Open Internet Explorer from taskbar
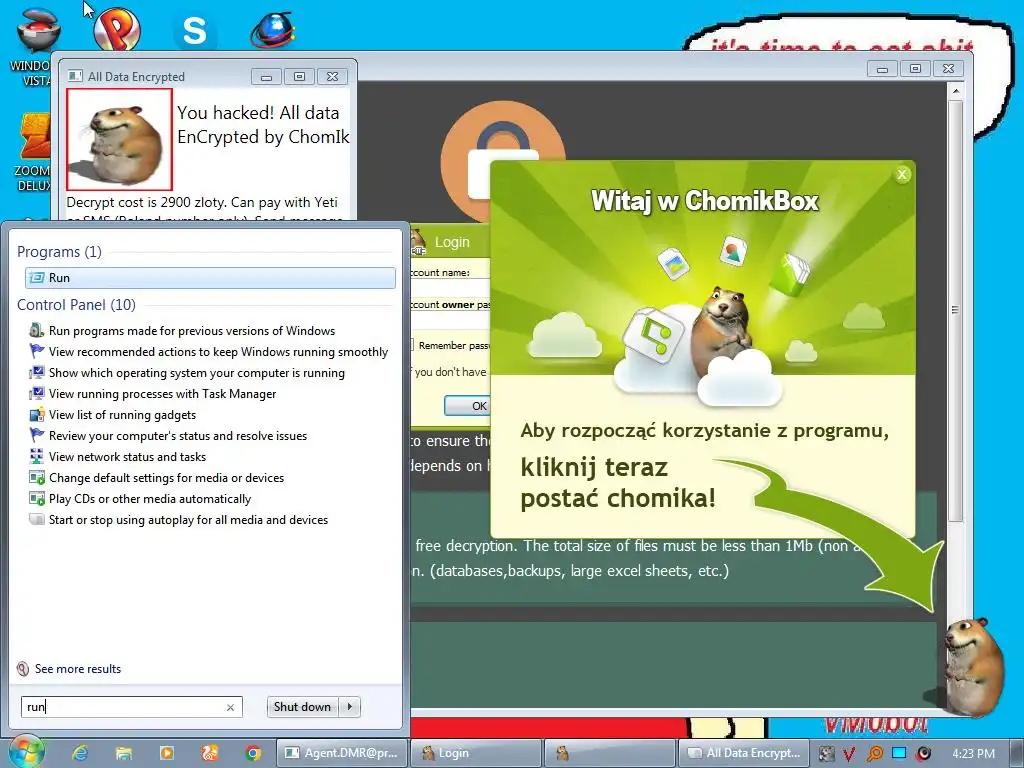Image resolution: width=1024 pixels, height=768 pixels. 80,753
